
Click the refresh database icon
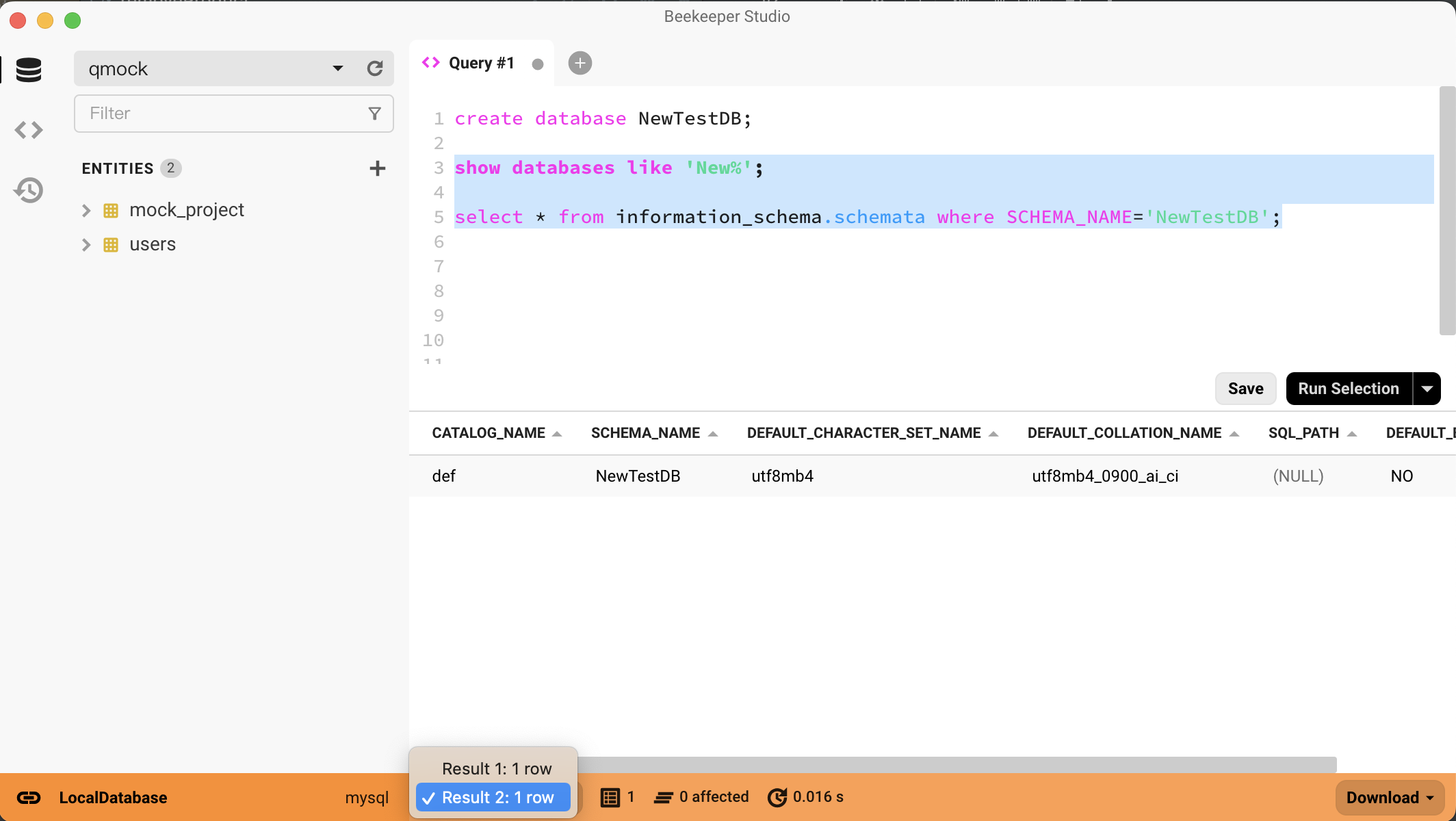[375, 68]
